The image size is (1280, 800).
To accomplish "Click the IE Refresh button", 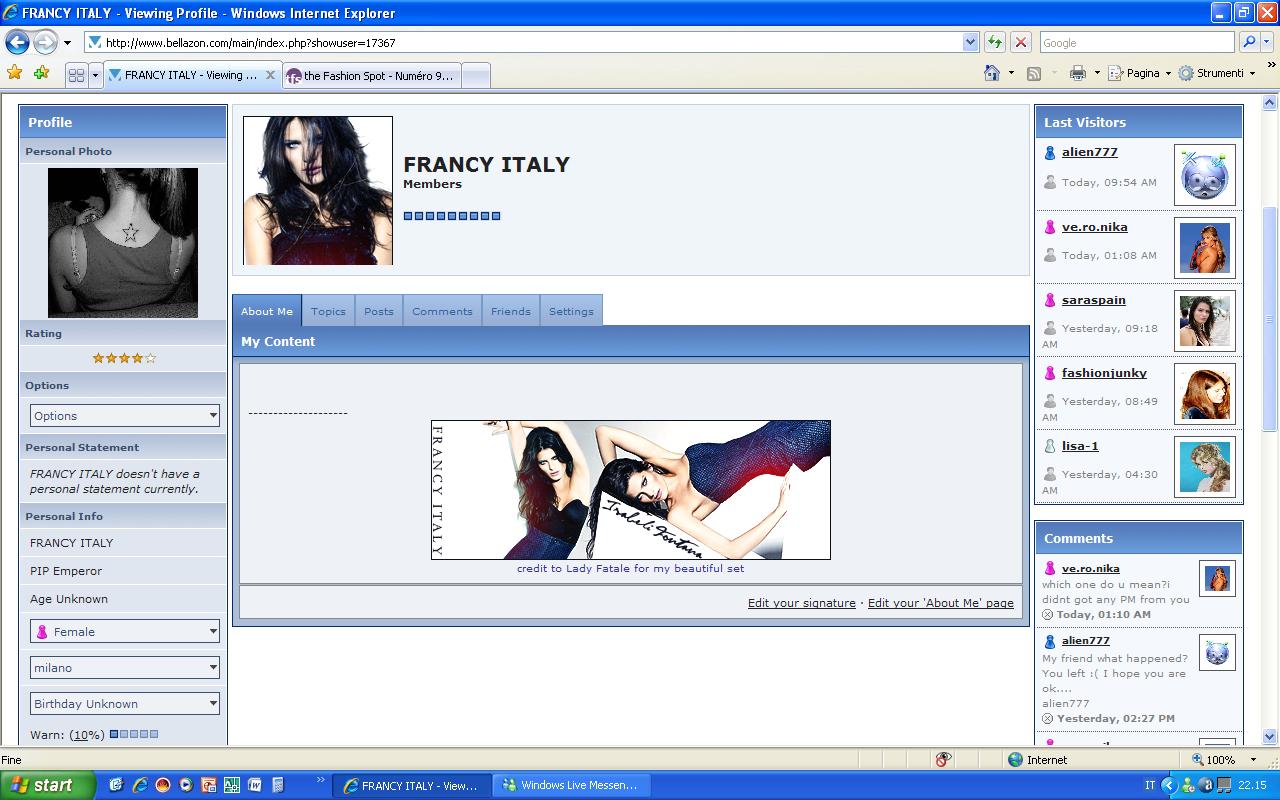I will [x=995, y=42].
